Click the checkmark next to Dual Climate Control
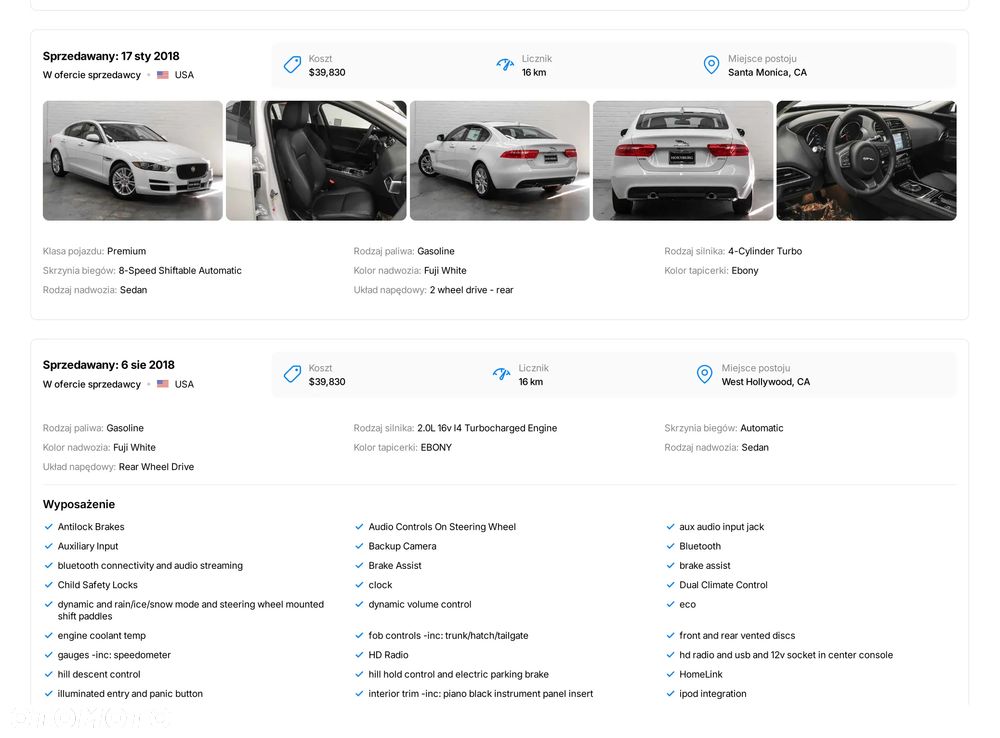This screenshot has width=1000, height=738. (x=670, y=585)
